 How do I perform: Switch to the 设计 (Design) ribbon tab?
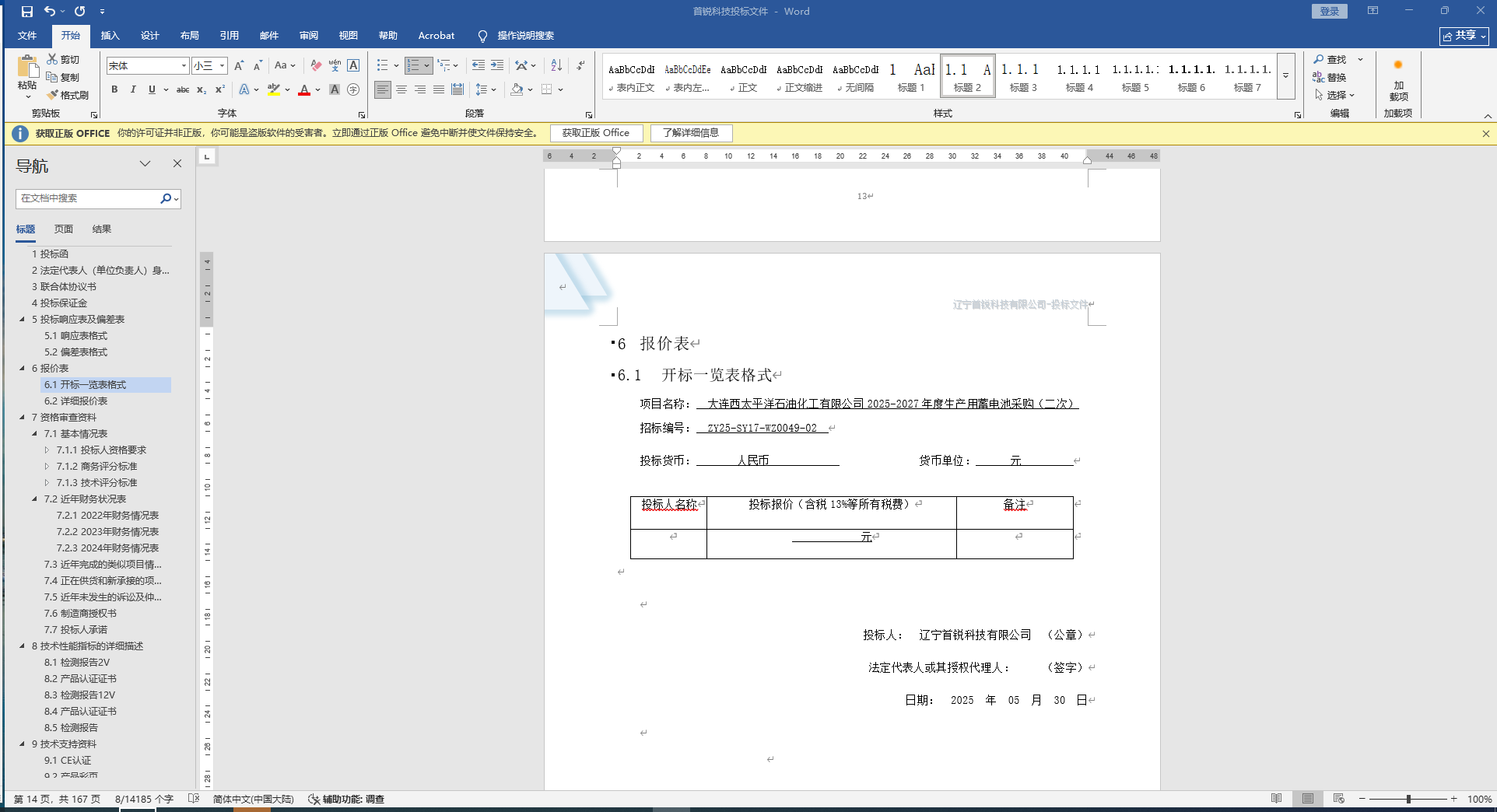coord(150,36)
